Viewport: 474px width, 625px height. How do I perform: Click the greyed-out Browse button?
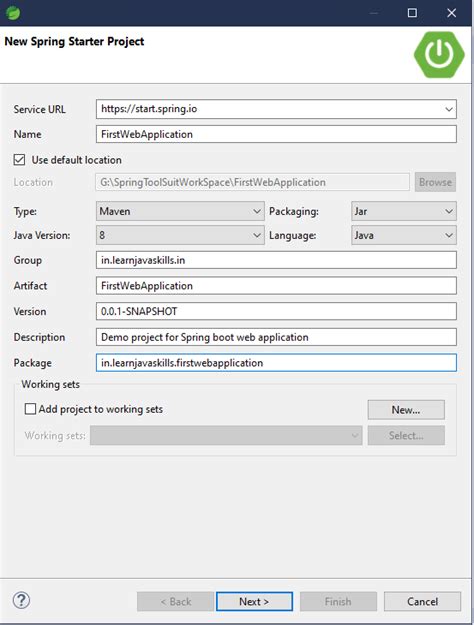click(435, 182)
